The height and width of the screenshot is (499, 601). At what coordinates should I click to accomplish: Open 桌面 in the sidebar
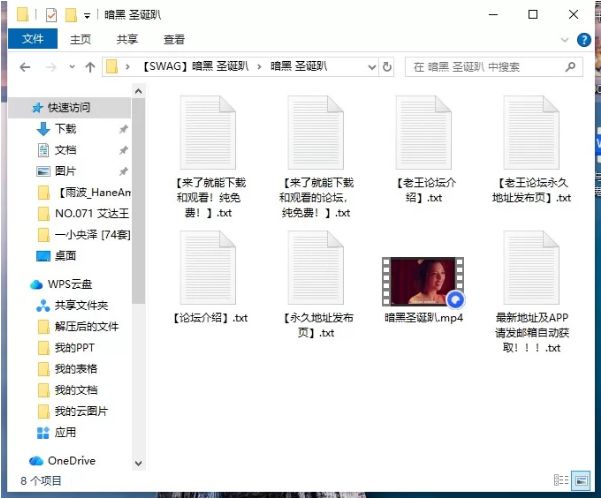(x=57, y=256)
